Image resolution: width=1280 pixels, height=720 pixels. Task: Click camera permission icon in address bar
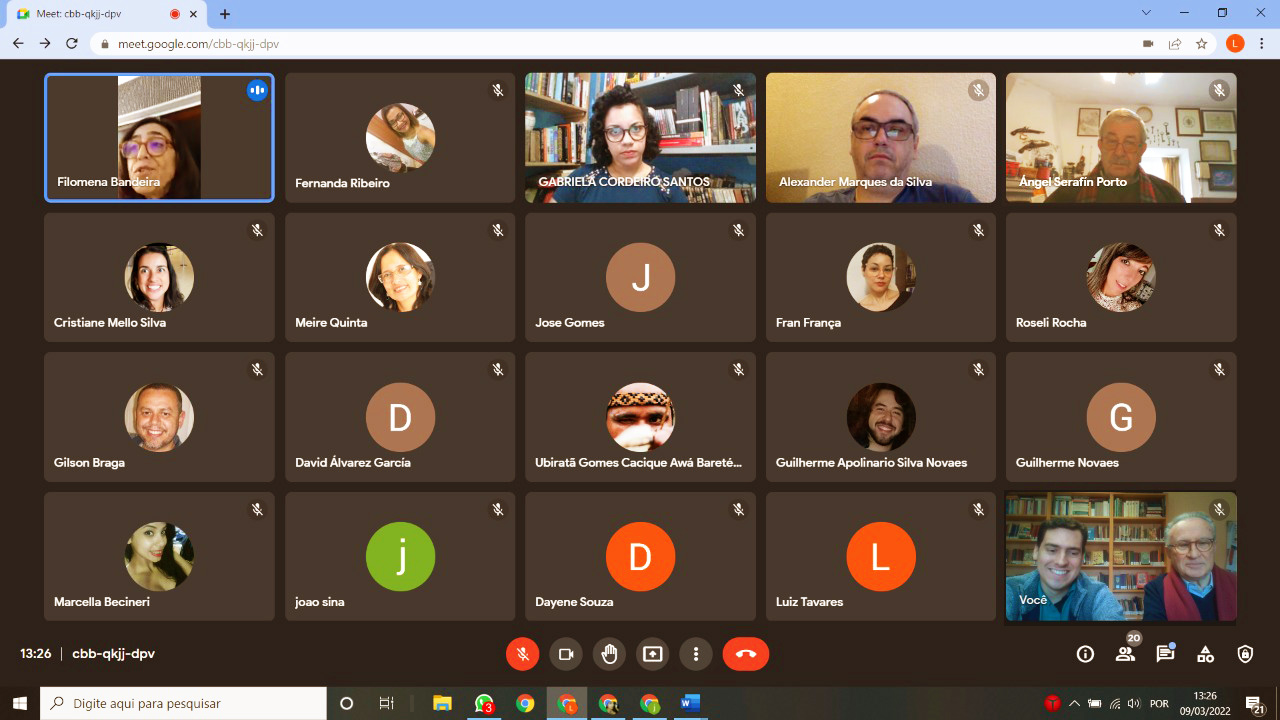pos(1148,44)
